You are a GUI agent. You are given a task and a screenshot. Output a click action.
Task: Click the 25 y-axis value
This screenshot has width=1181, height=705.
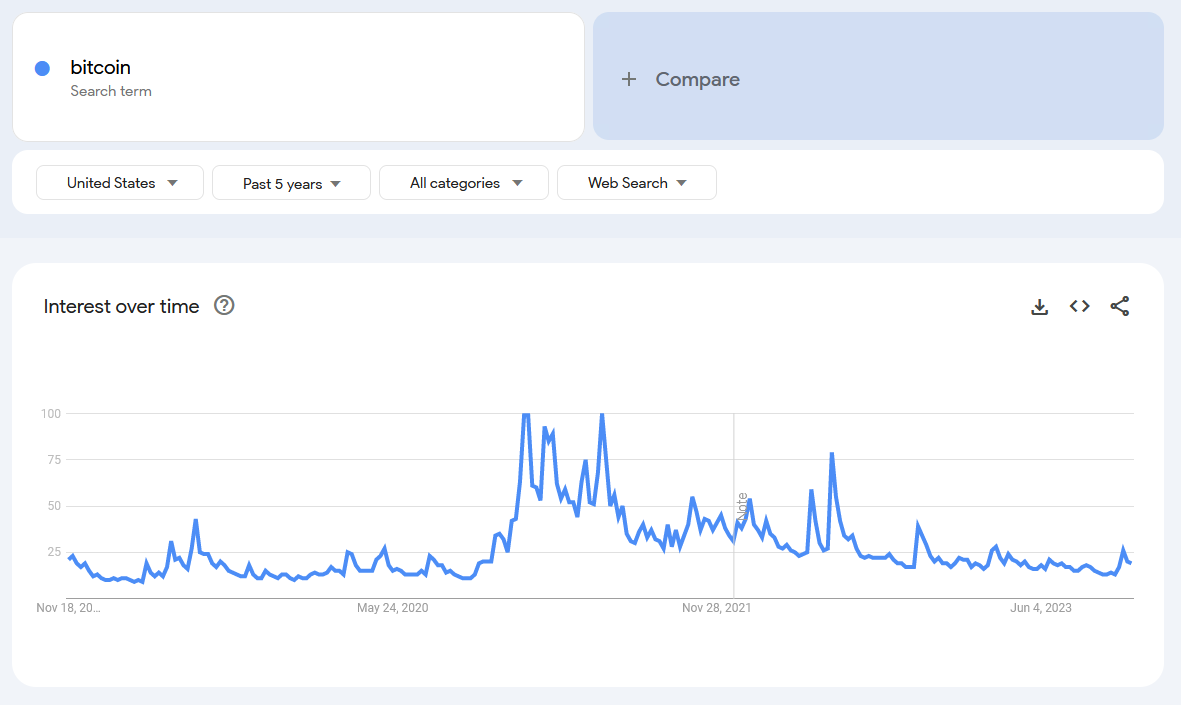53,552
